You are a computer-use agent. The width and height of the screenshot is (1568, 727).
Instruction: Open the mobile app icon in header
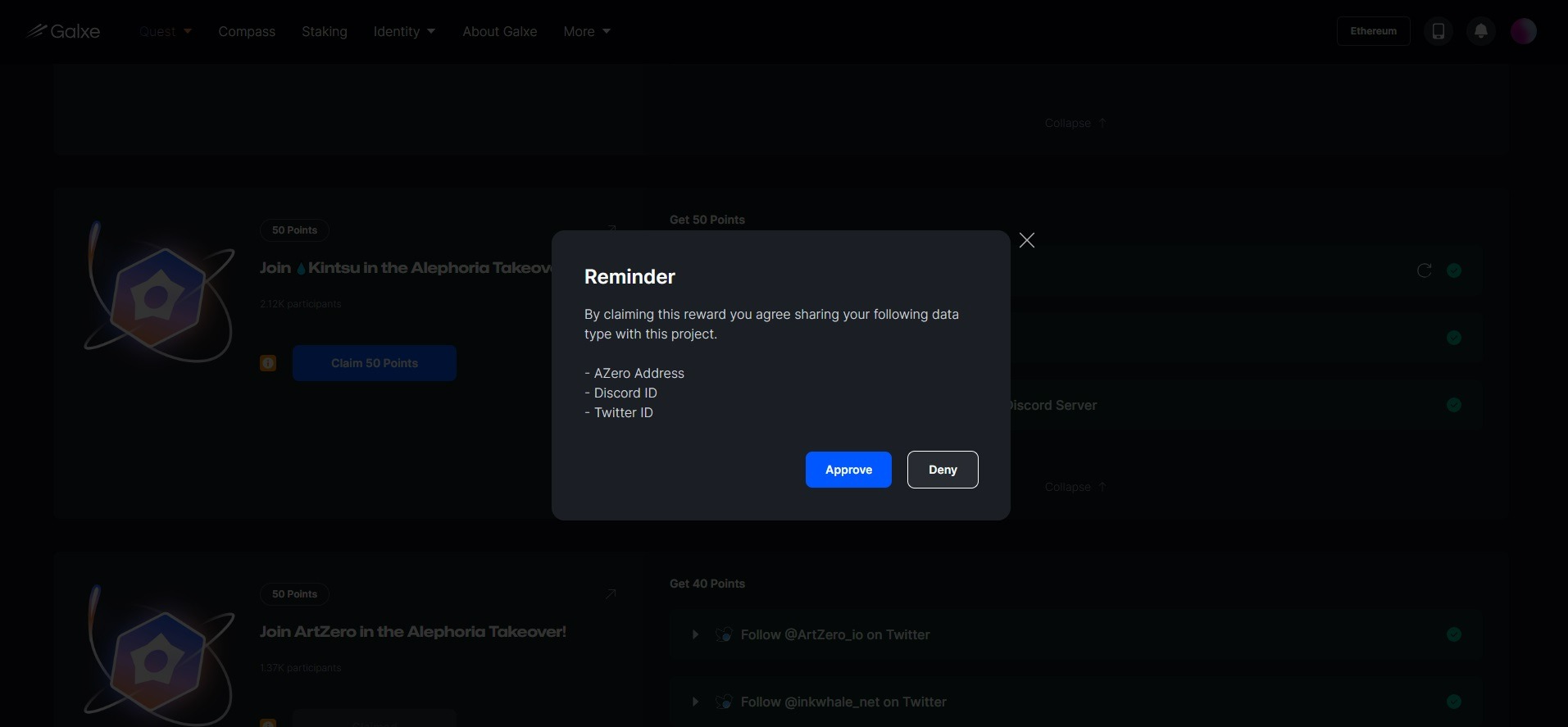[1438, 31]
